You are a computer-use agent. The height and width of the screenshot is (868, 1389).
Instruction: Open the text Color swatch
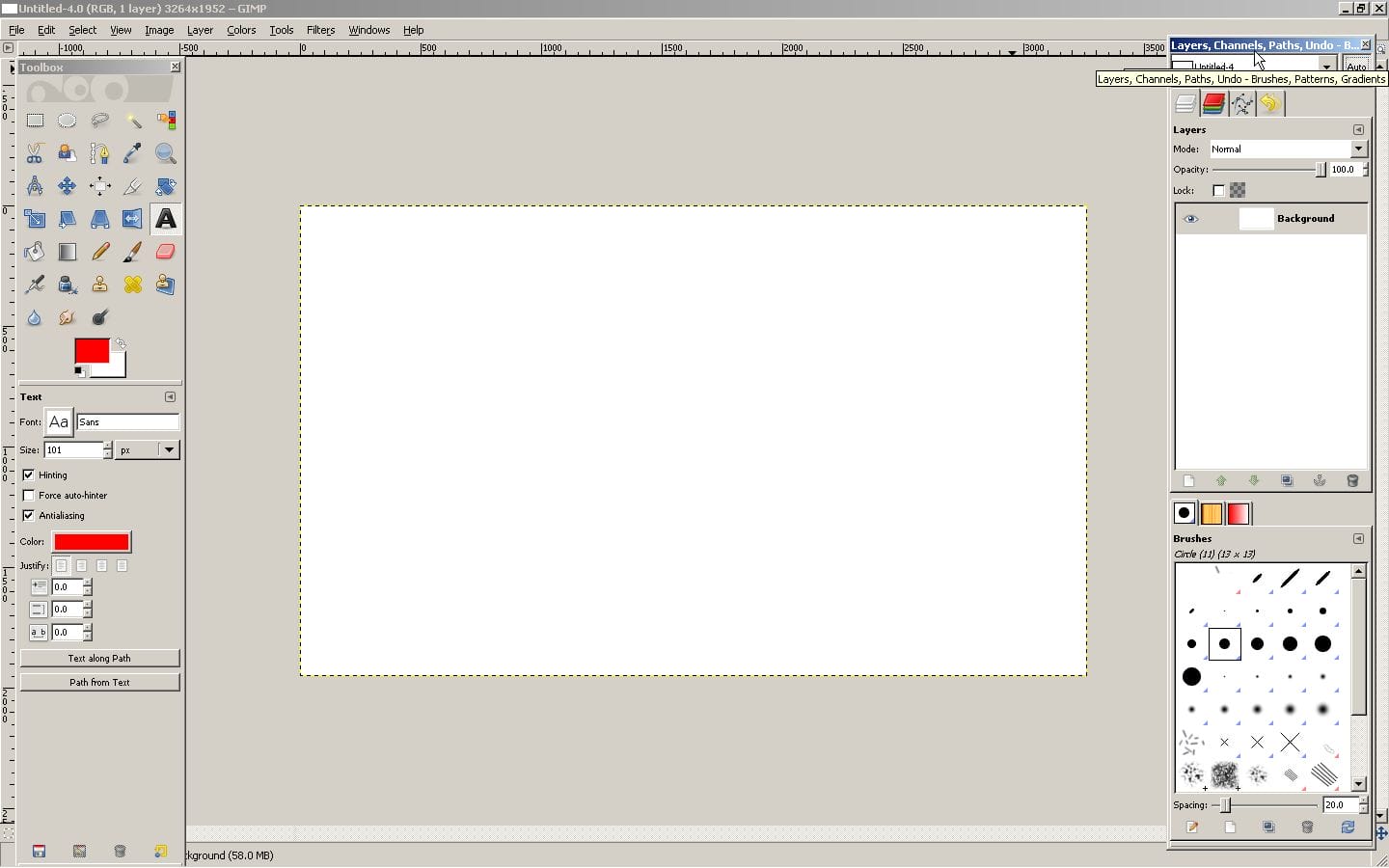coord(92,541)
